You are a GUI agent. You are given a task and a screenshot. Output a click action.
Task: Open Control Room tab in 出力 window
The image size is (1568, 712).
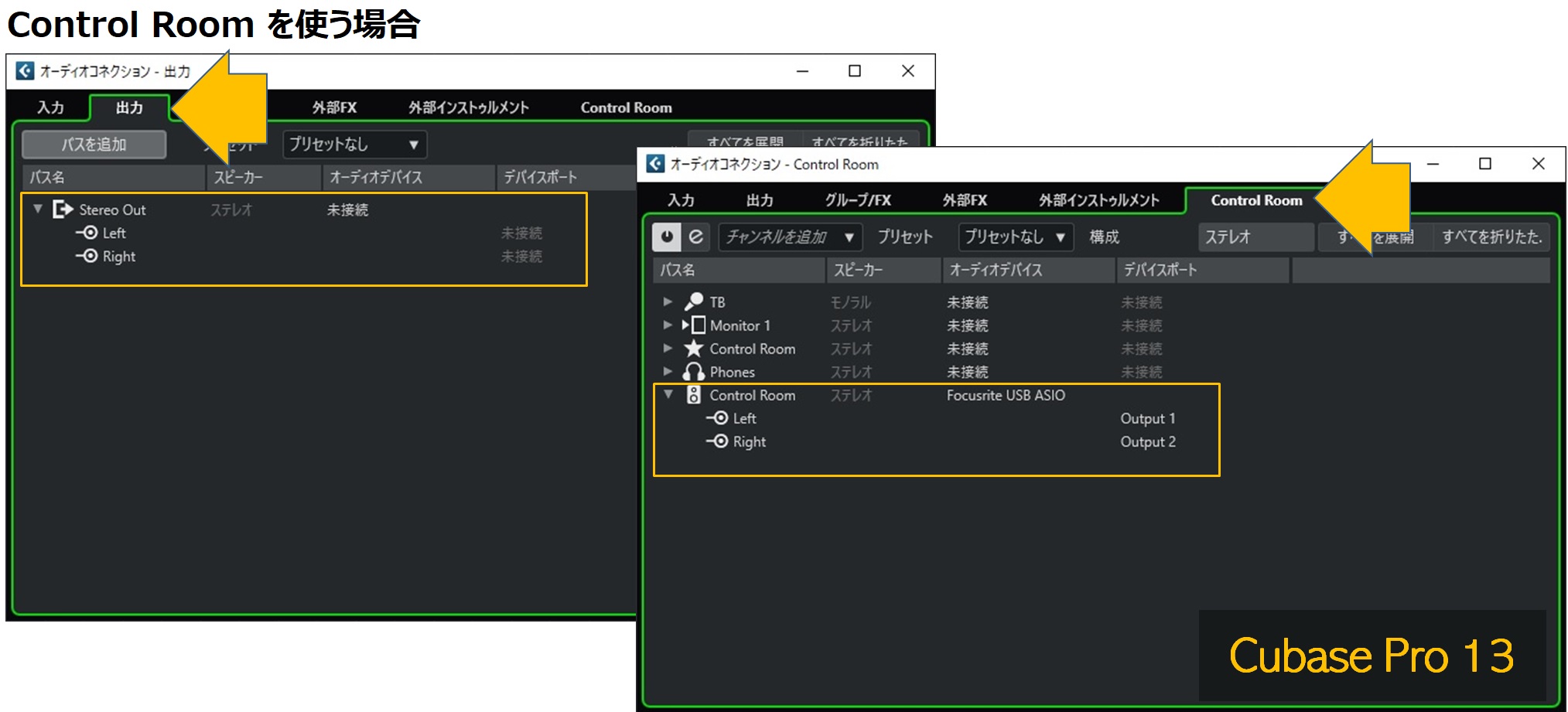pyautogui.click(x=626, y=107)
